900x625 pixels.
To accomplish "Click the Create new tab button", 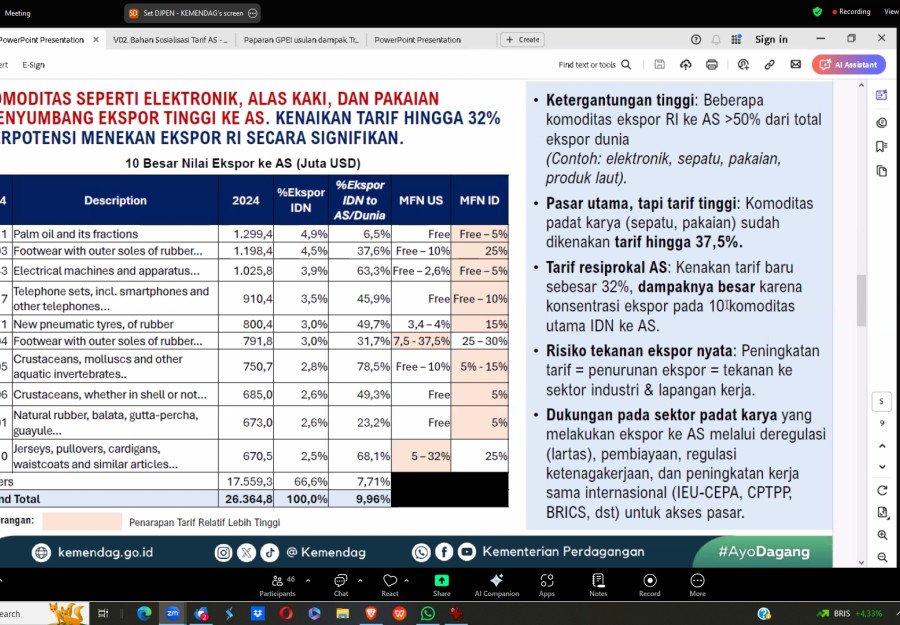I will click(522, 40).
